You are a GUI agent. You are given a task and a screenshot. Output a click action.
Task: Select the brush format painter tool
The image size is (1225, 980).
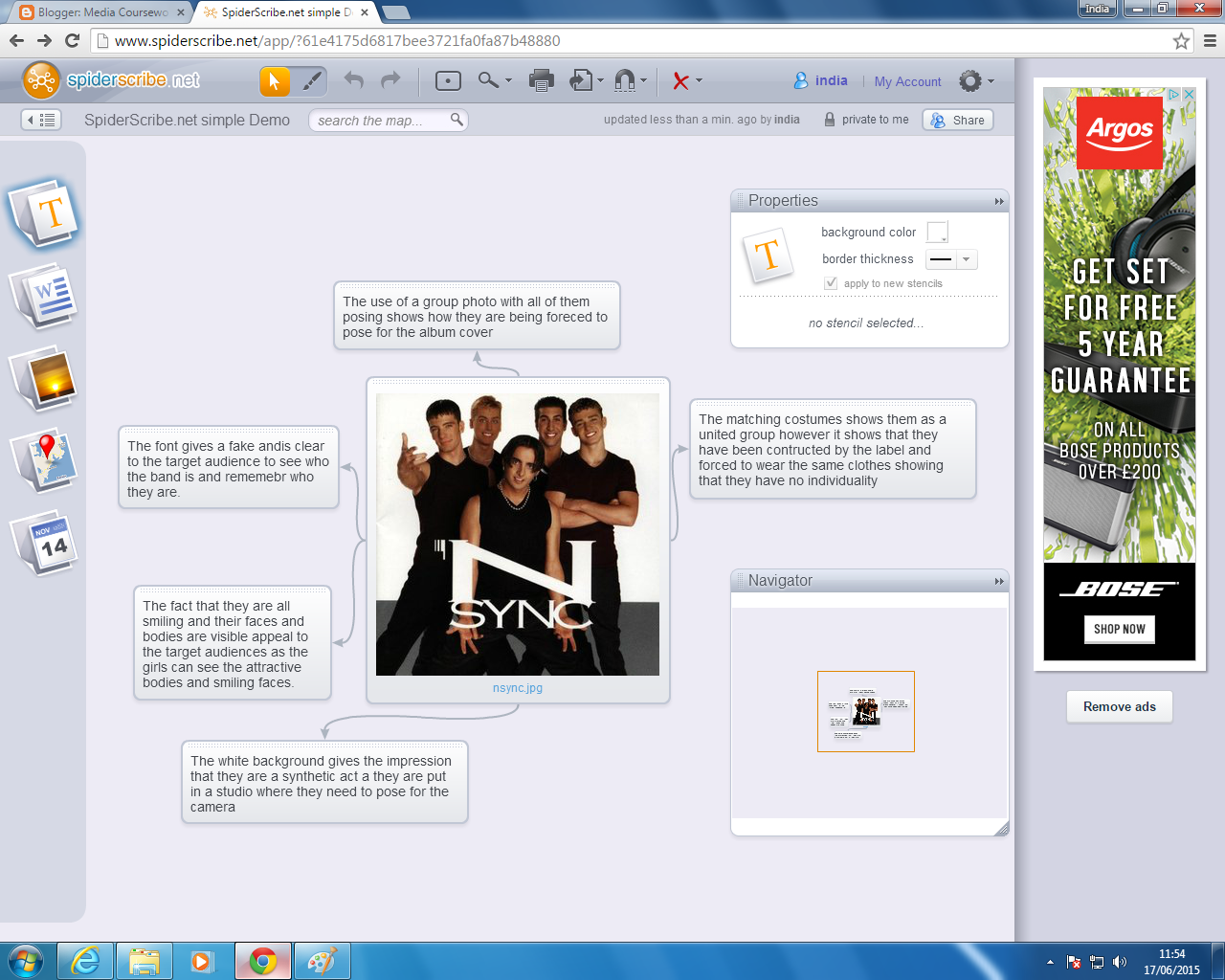pos(311,81)
